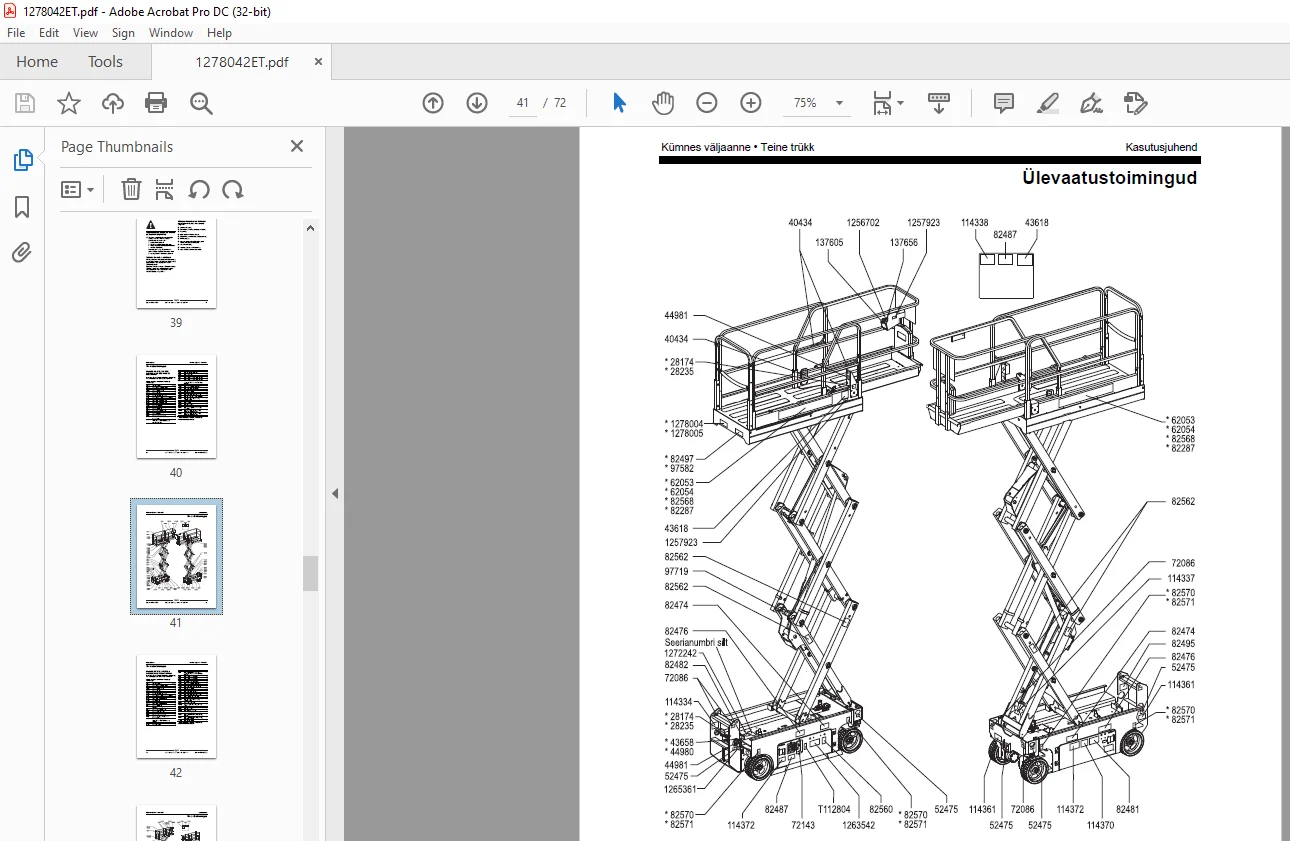The height and width of the screenshot is (841, 1290).
Task: Close the 1278042ET.pdf tab
Action: pos(318,62)
